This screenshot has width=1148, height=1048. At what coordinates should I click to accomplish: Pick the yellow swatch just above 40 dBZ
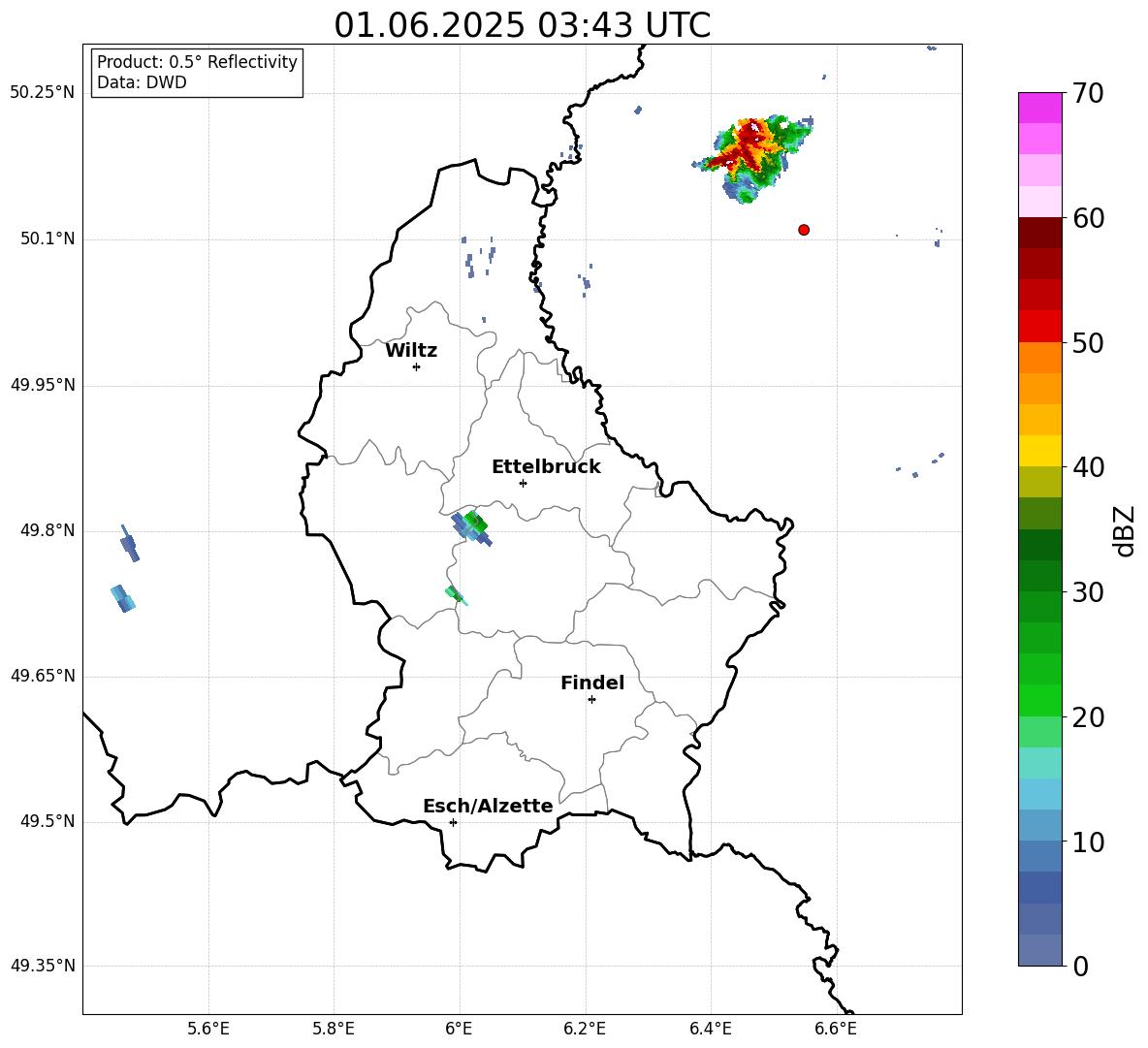pos(1039,451)
